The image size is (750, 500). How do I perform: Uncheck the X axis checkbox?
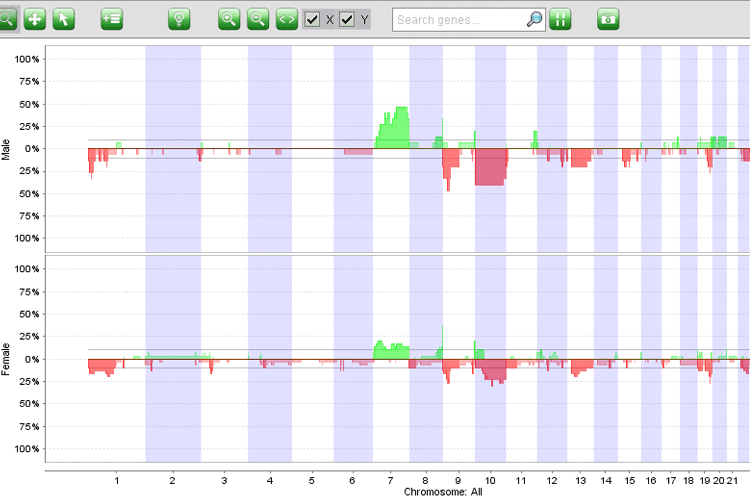coord(313,19)
